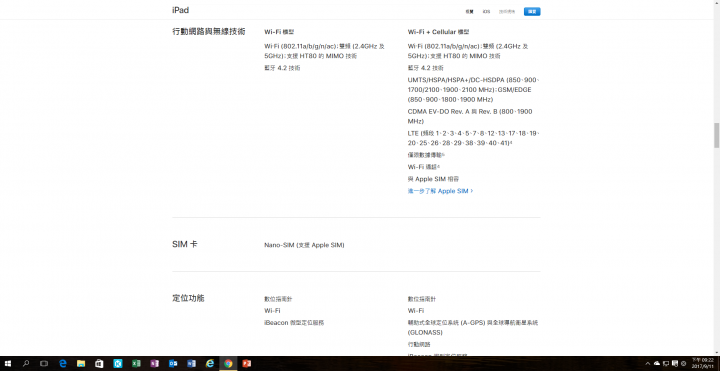This screenshot has width=720, height=371.
Task: Open the taskbar clock and date
Action: [x=703, y=364]
